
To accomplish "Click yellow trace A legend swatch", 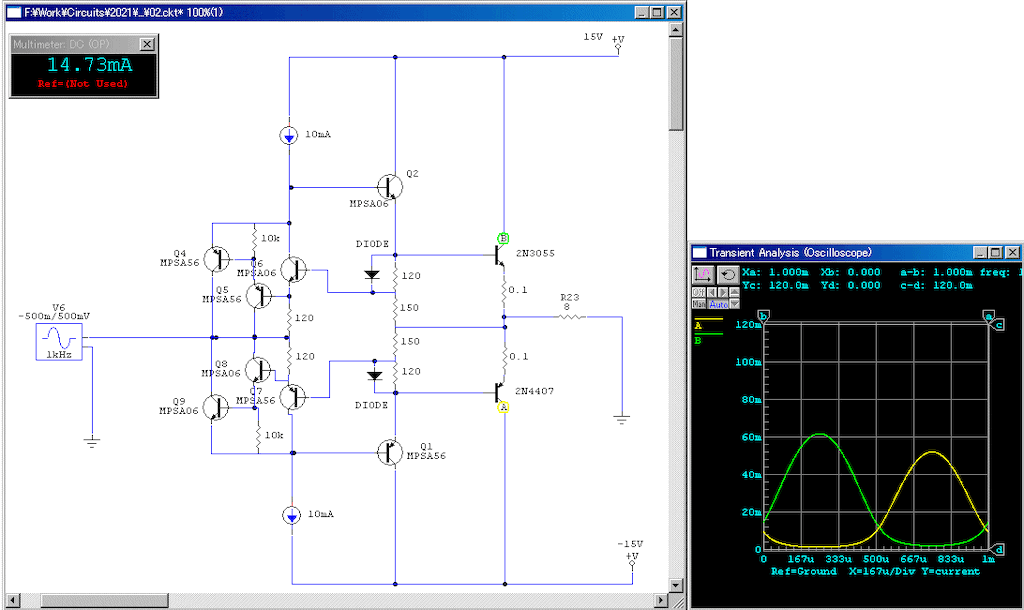I will (708, 319).
